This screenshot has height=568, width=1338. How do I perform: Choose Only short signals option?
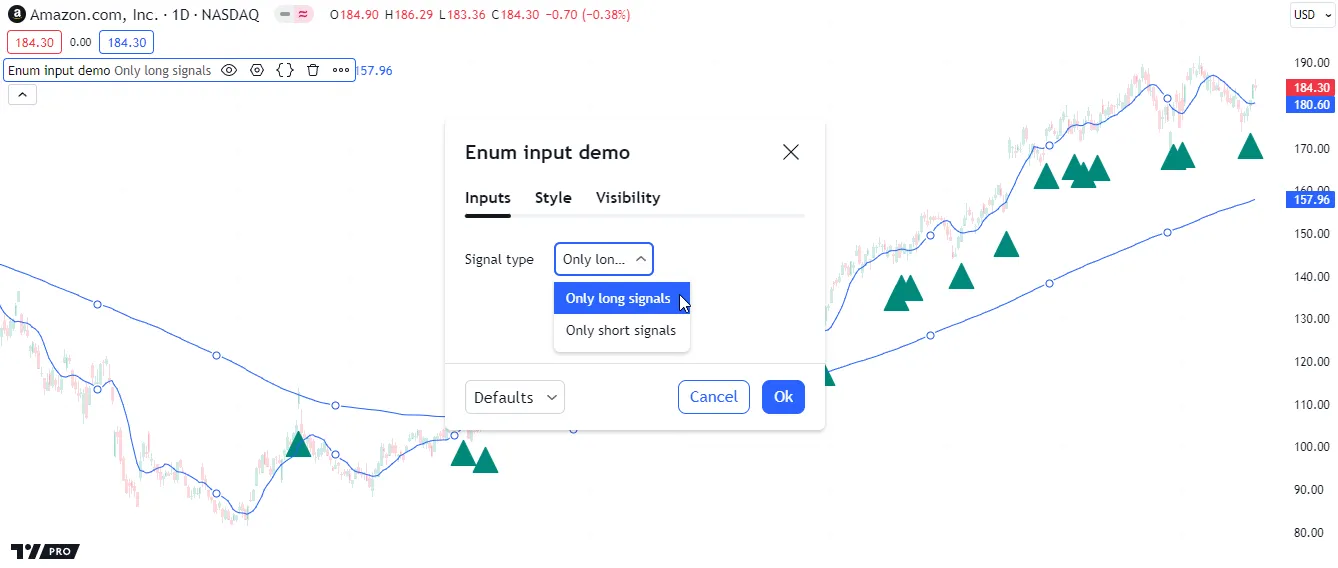(620, 330)
